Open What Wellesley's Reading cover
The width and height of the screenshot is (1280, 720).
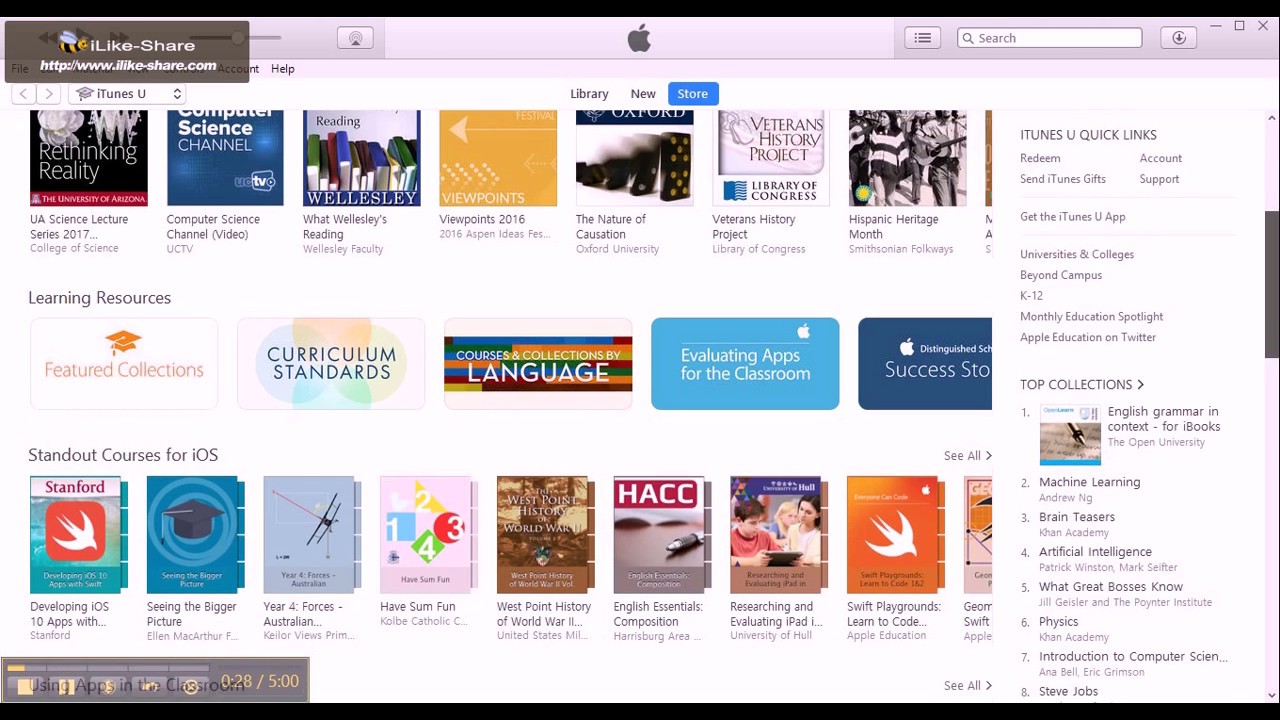point(362,158)
